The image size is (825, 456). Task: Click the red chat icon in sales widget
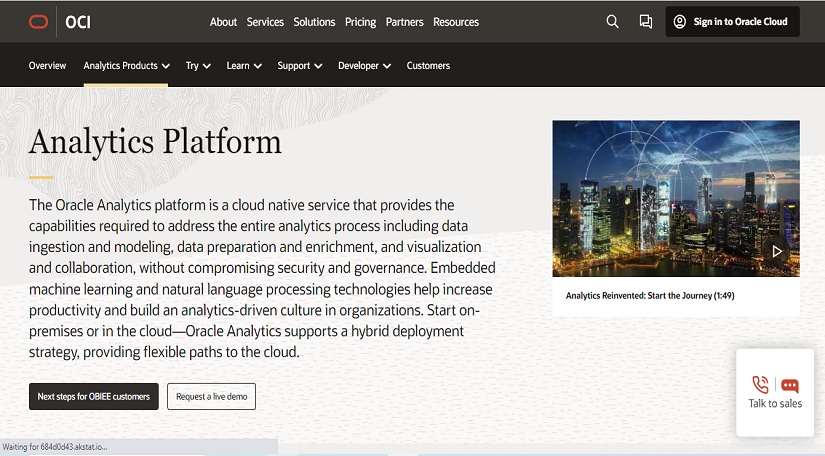790,386
